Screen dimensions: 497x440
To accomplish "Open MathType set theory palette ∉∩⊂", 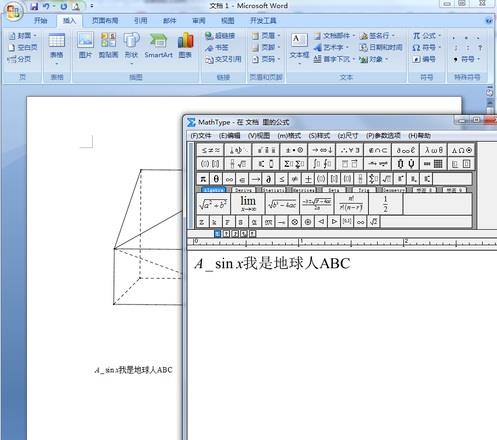I will point(378,150).
